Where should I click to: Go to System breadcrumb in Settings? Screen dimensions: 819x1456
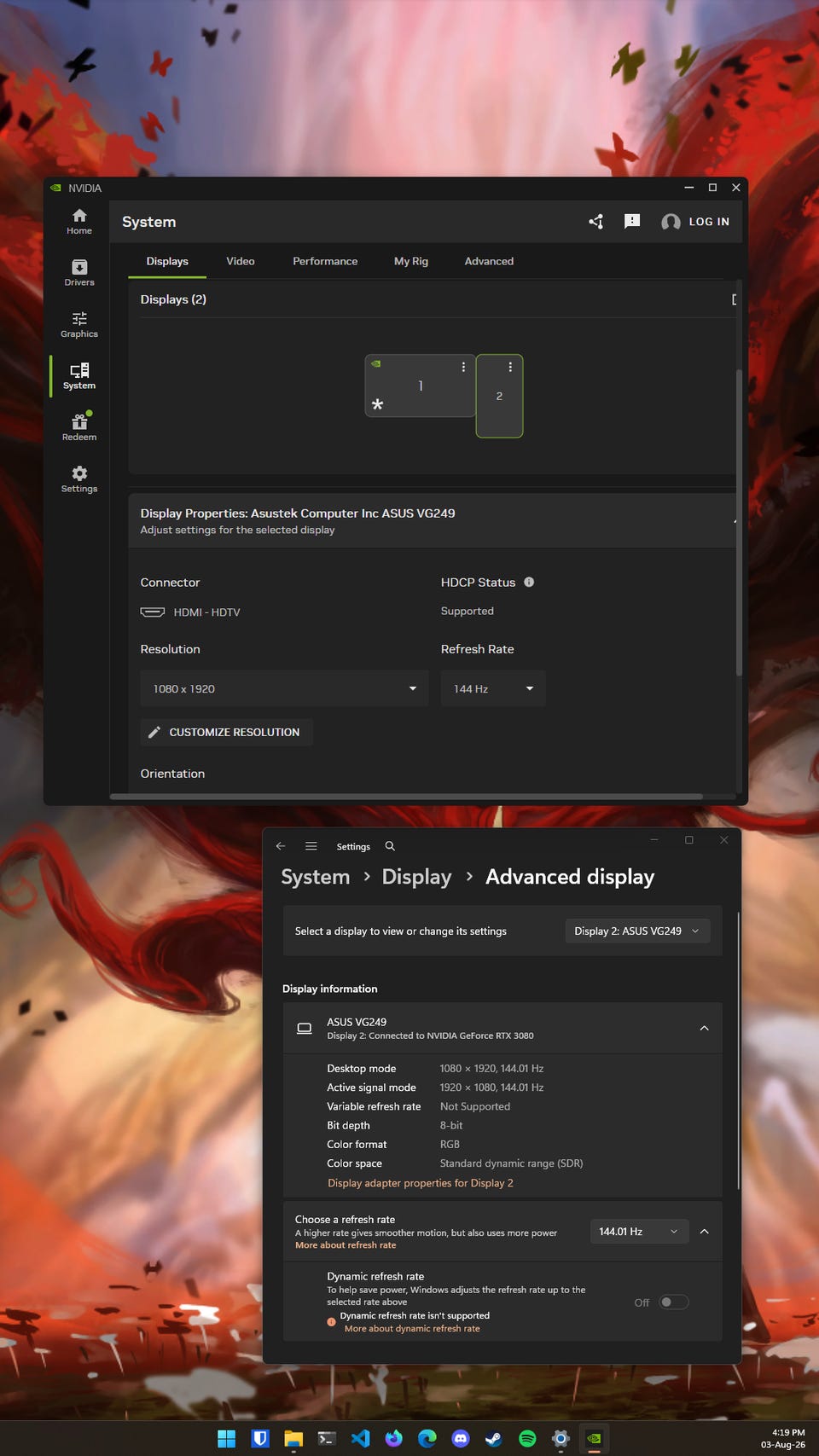coord(316,877)
